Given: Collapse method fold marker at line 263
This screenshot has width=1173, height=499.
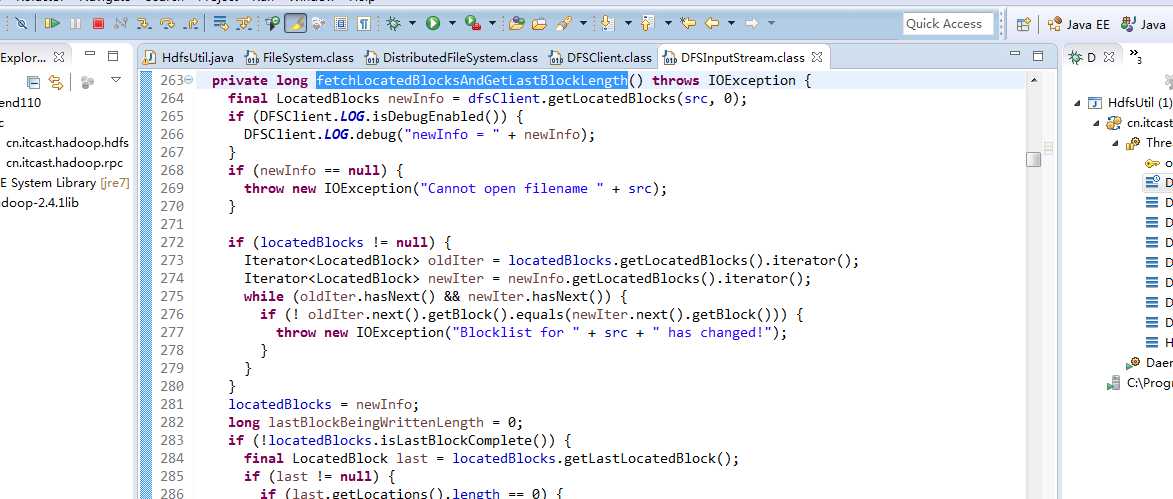Looking at the screenshot, I should coord(189,79).
